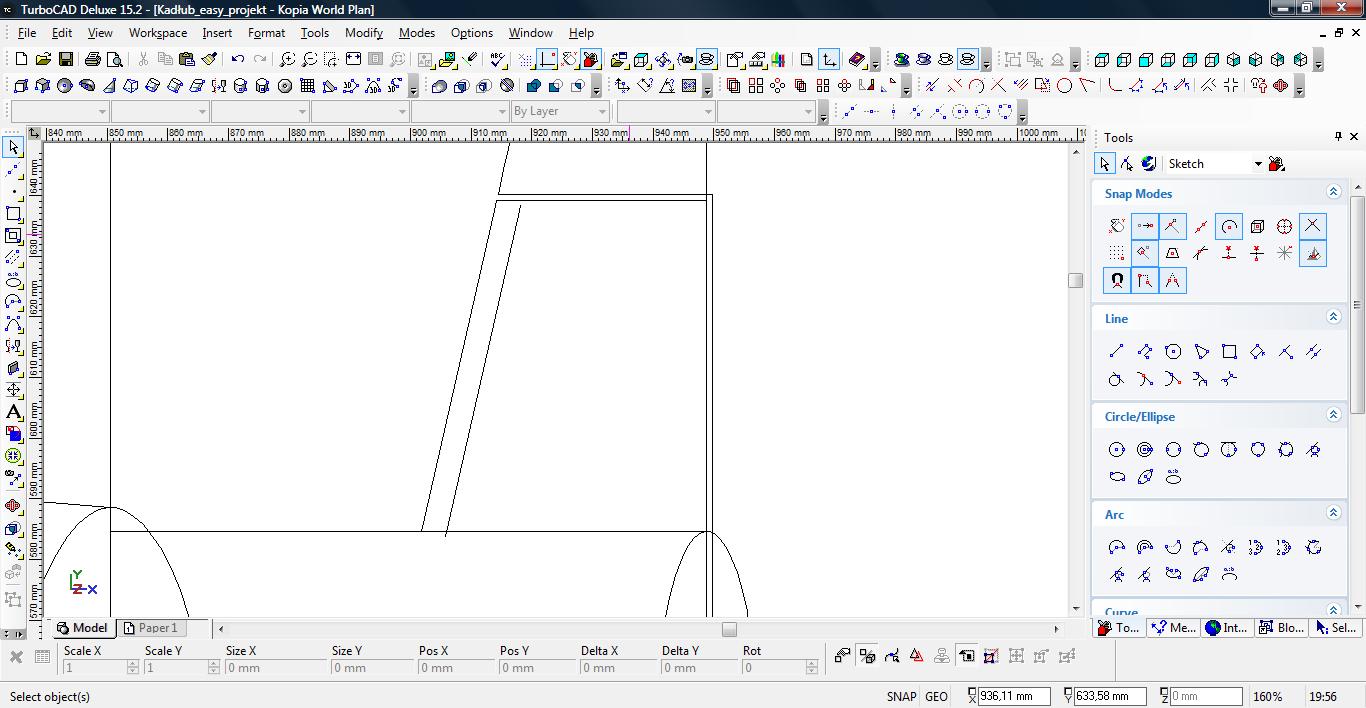Screen dimensions: 1366x708
Task: Click GEO button in status bar
Action: [x=936, y=696]
